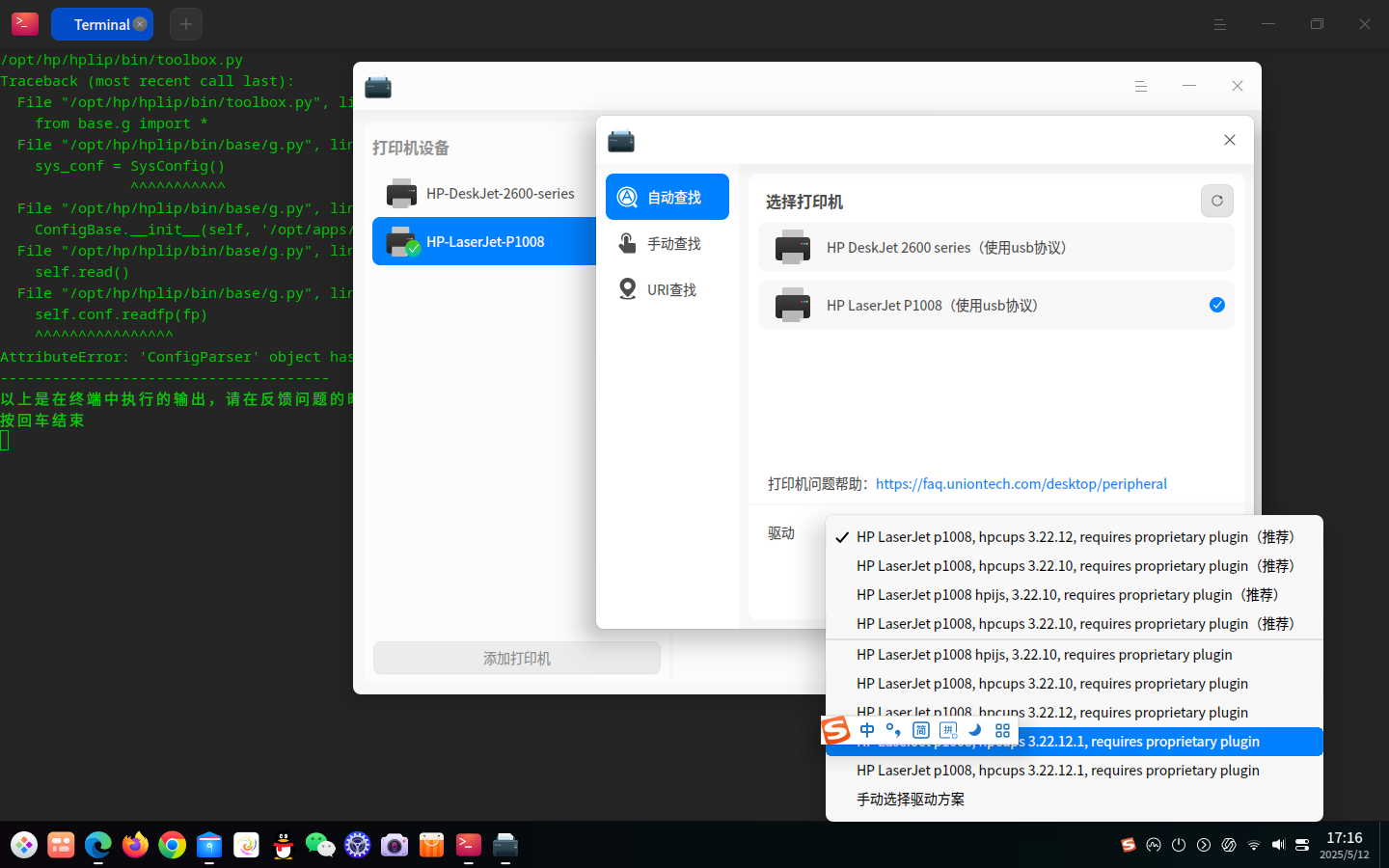Click the printer manager taskbar icon
The height and width of the screenshot is (868, 1389).
(x=505, y=846)
